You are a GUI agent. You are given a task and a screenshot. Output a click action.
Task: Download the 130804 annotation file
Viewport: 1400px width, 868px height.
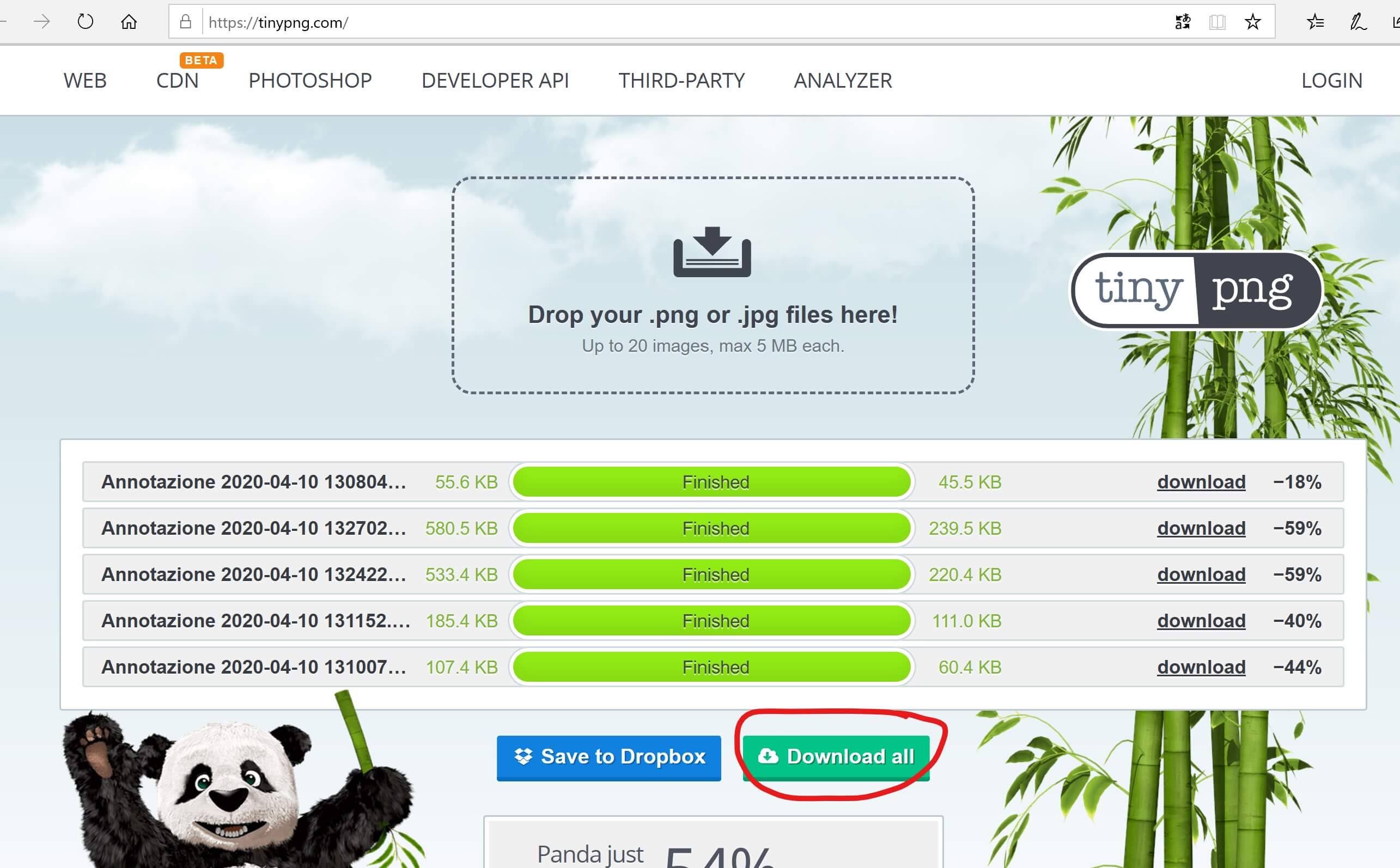(x=1201, y=482)
